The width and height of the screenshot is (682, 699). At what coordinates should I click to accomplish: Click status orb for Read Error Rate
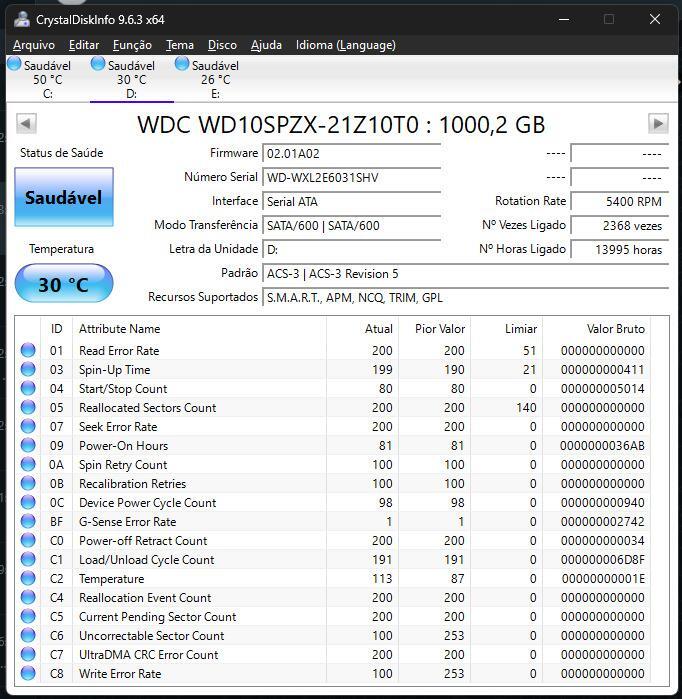(x=28, y=350)
